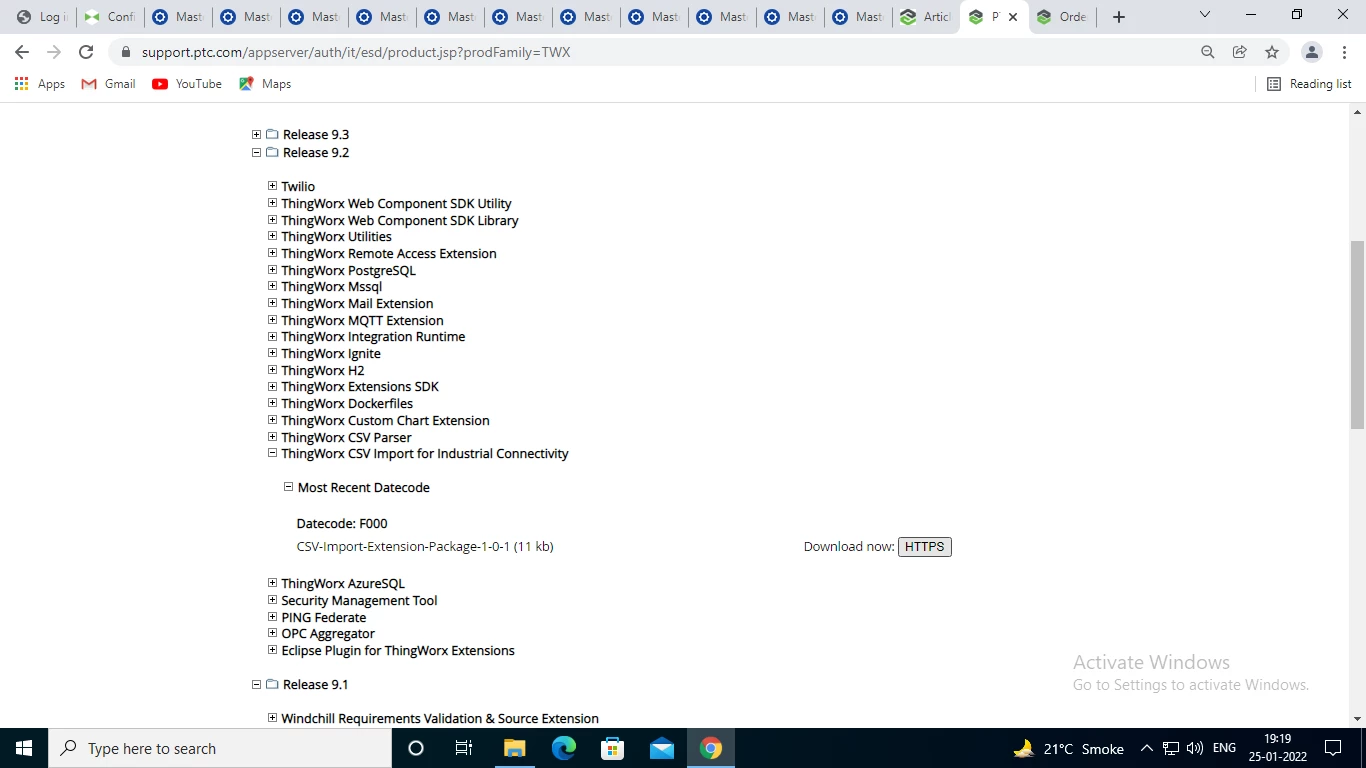This screenshot has width=1366, height=768.
Task: Collapse Most Recent Datecode section
Action: (288, 487)
